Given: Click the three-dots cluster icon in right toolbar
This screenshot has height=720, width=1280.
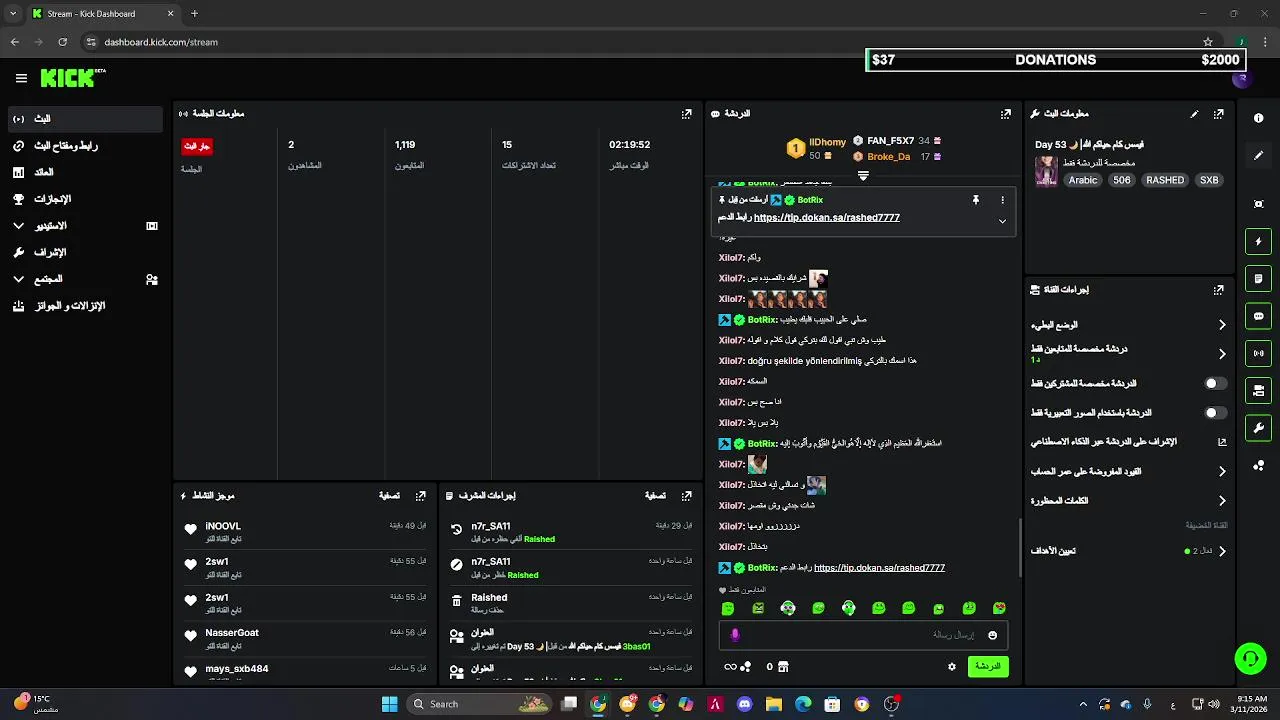Looking at the screenshot, I should (x=1258, y=466).
